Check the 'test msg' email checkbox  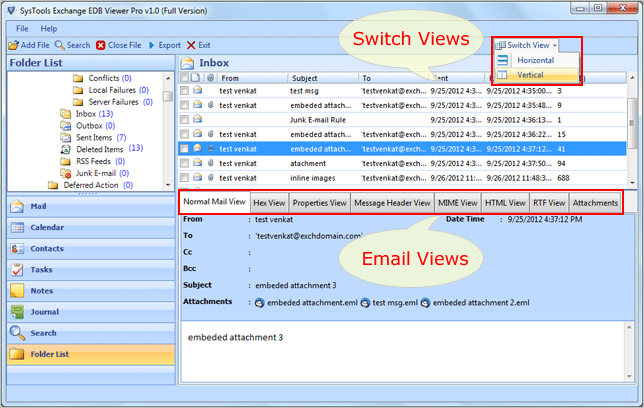pyautogui.click(x=184, y=90)
